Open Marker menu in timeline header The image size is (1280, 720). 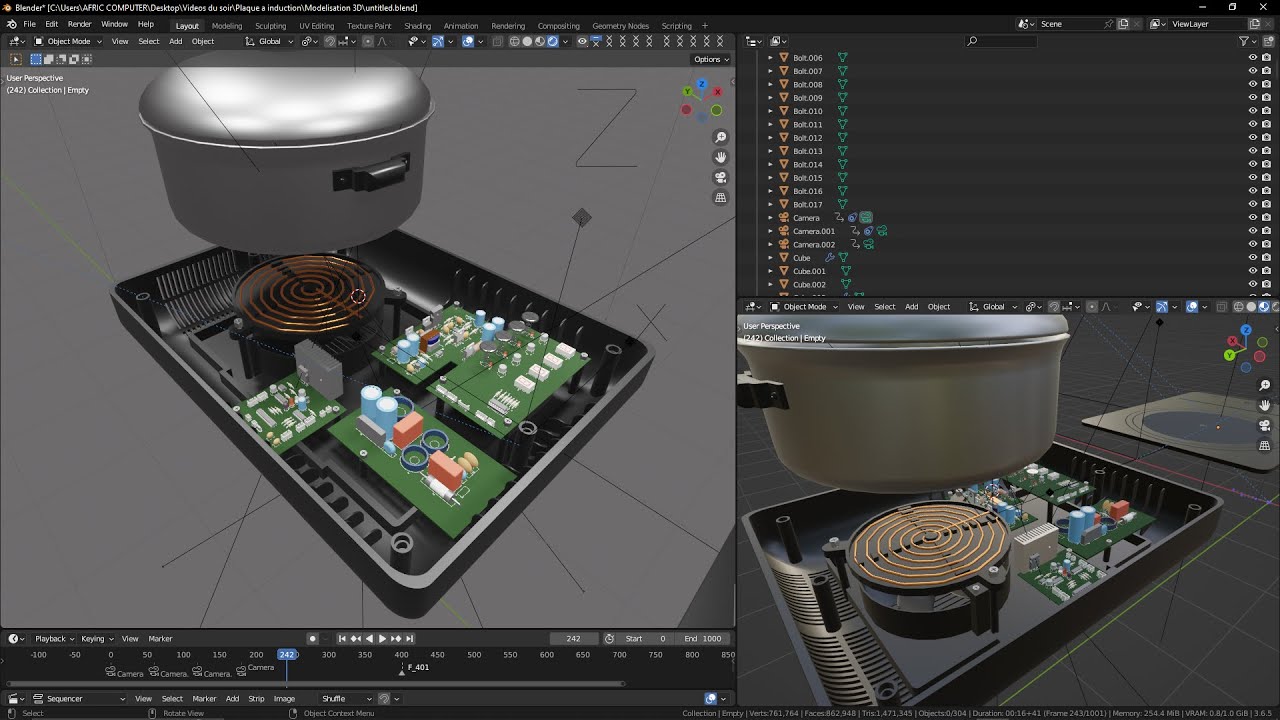click(x=160, y=638)
